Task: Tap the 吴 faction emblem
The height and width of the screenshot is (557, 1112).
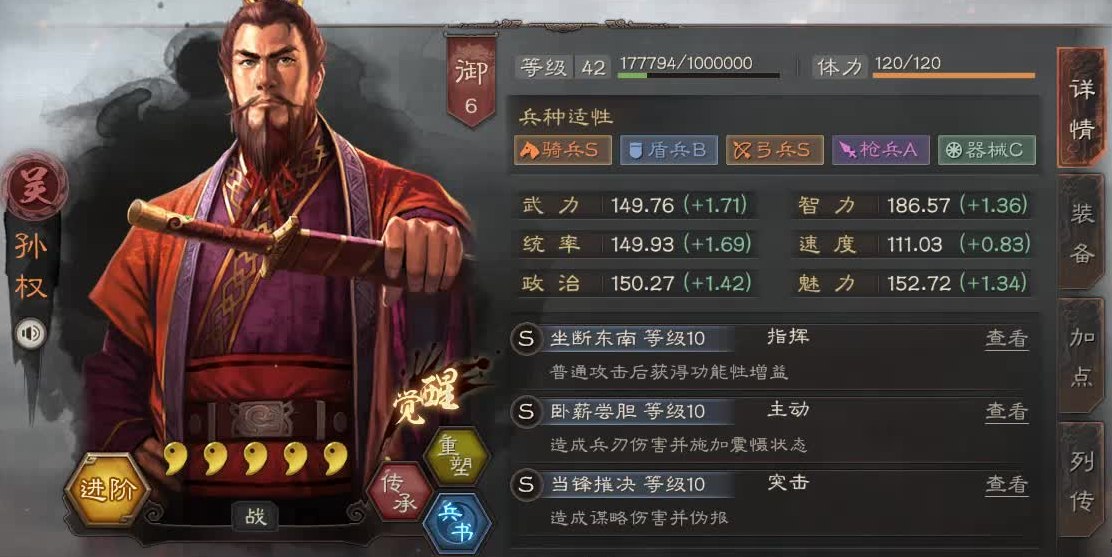Action: coord(35,187)
